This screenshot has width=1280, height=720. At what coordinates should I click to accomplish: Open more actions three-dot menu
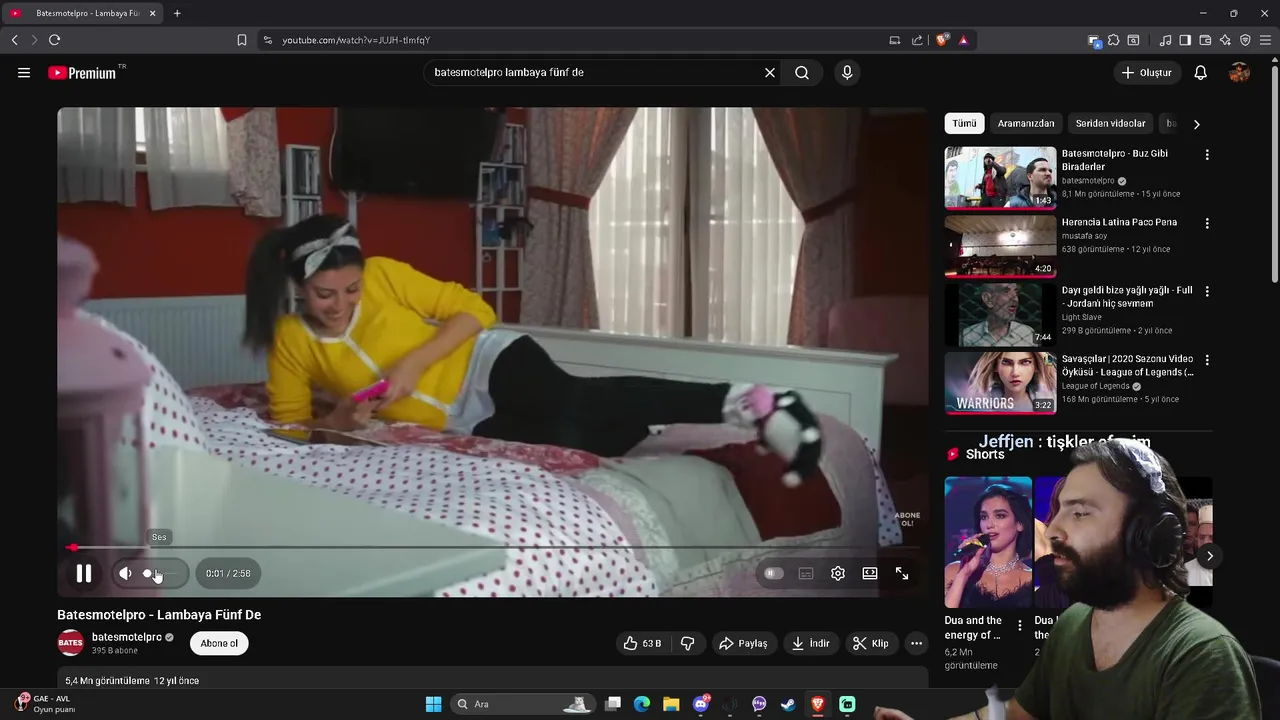click(916, 643)
